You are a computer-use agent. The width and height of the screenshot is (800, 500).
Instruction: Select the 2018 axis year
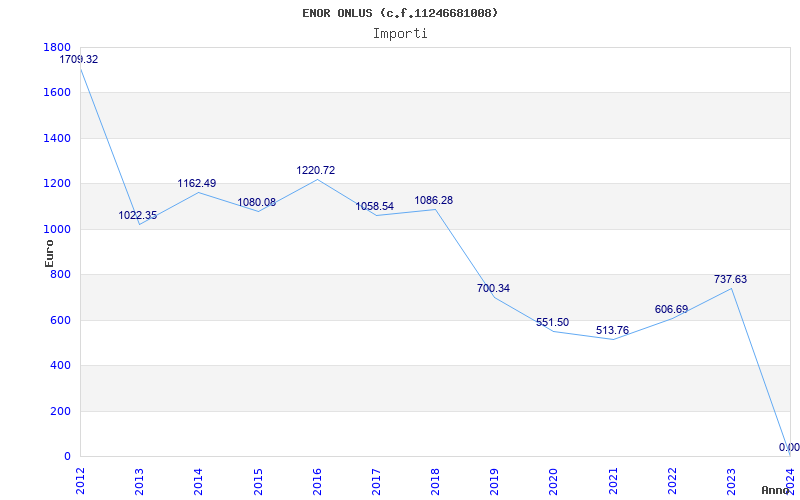point(435,481)
